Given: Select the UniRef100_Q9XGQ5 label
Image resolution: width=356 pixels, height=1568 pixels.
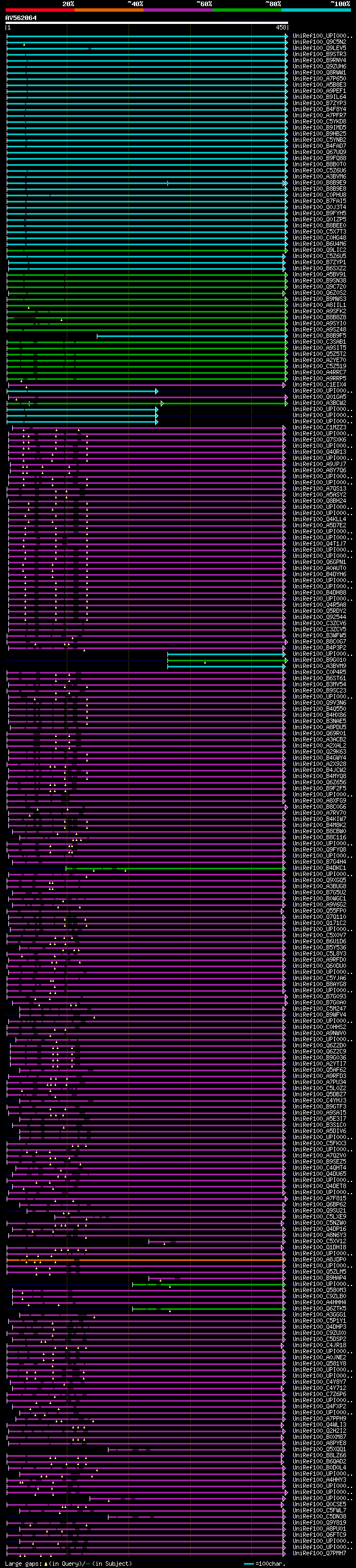Looking at the screenshot, I should pyautogui.click(x=319, y=879).
